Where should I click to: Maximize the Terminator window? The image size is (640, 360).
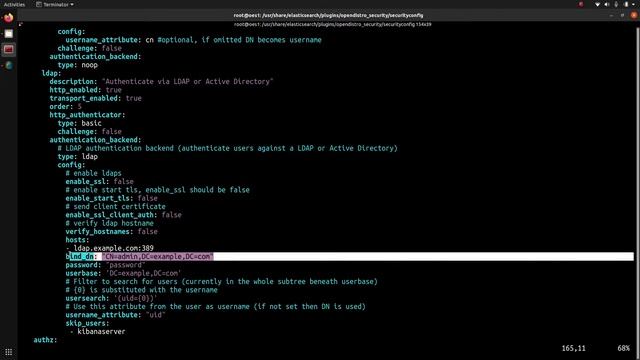(622, 15)
